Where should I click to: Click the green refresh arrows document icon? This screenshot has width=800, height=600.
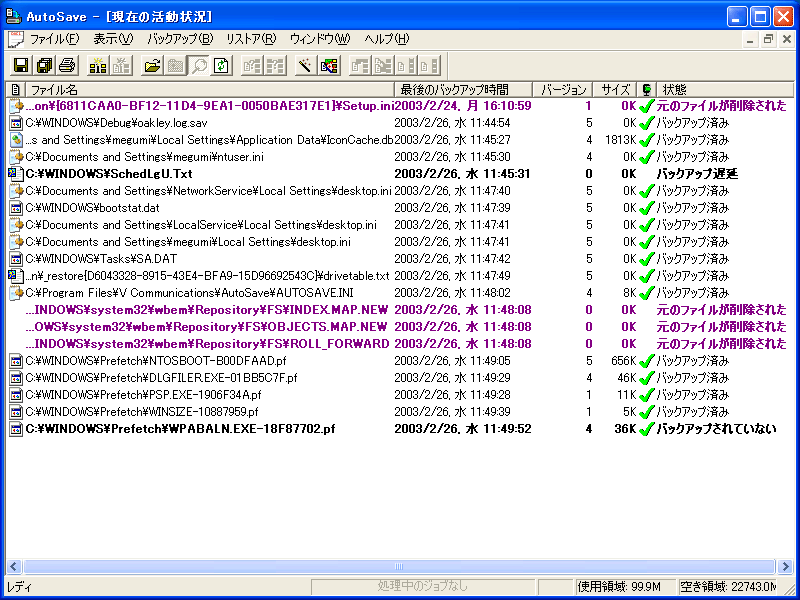point(221,65)
